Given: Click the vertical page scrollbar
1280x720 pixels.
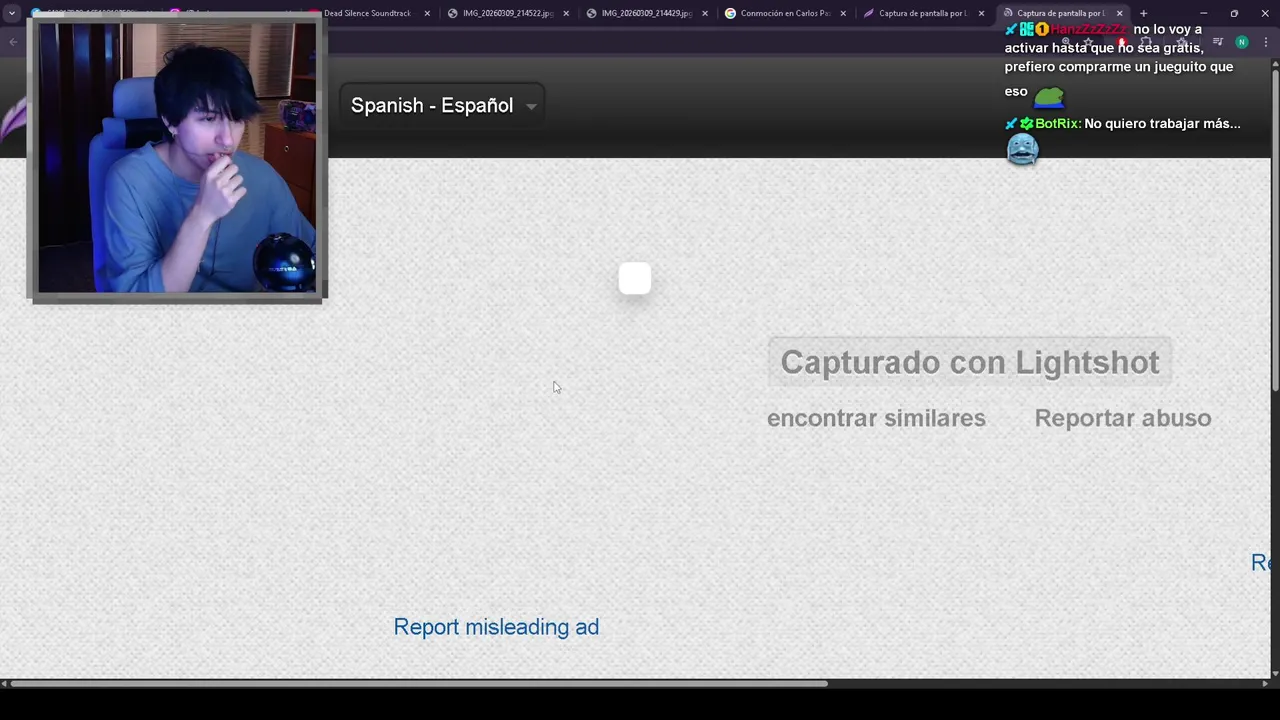Looking at the screenshot, I should [x=1275, y=230].
